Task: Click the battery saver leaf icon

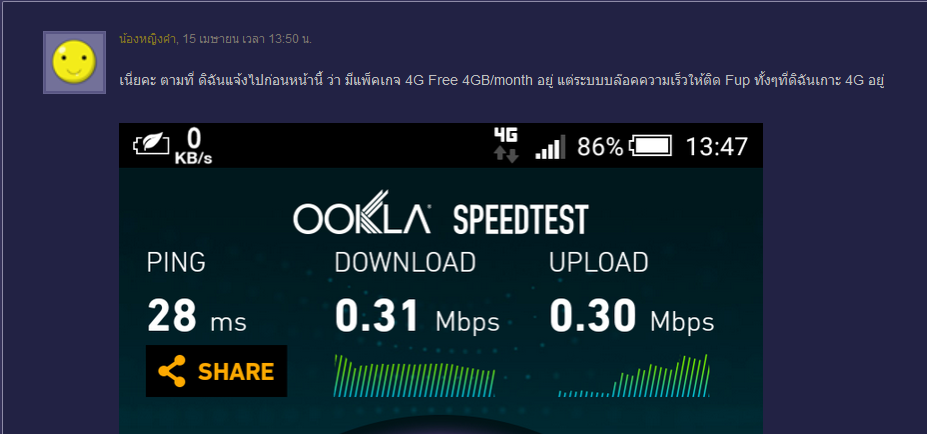Action: click(151, 145)
